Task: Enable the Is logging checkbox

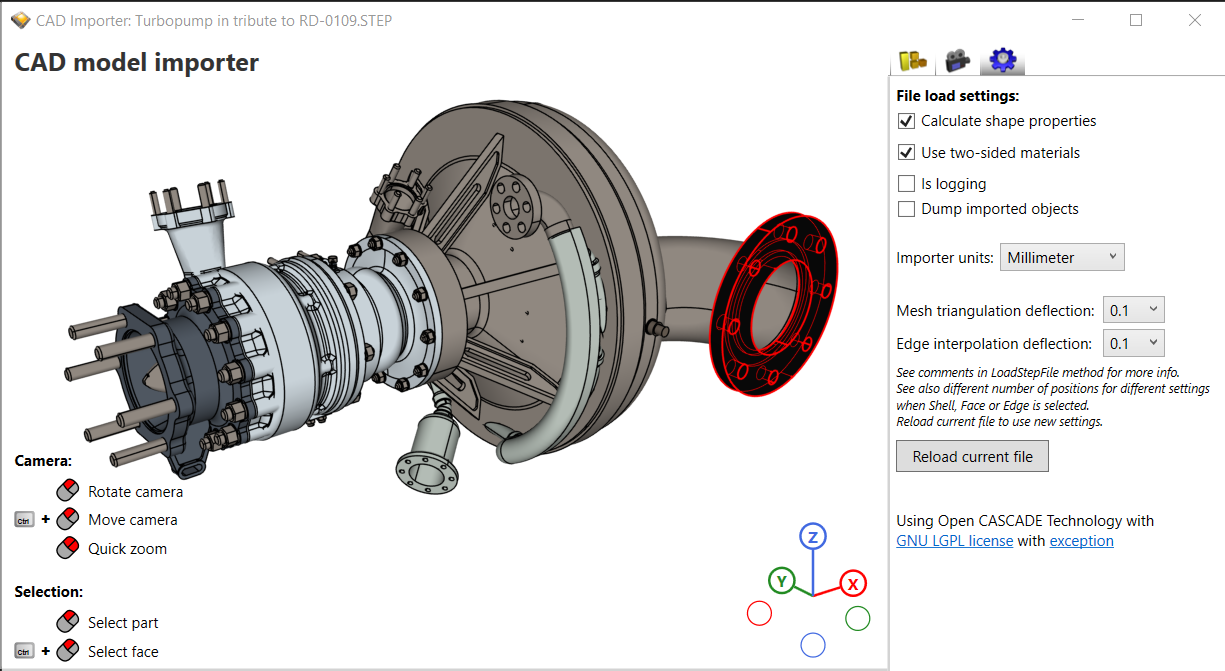Action: pos(907,184)
